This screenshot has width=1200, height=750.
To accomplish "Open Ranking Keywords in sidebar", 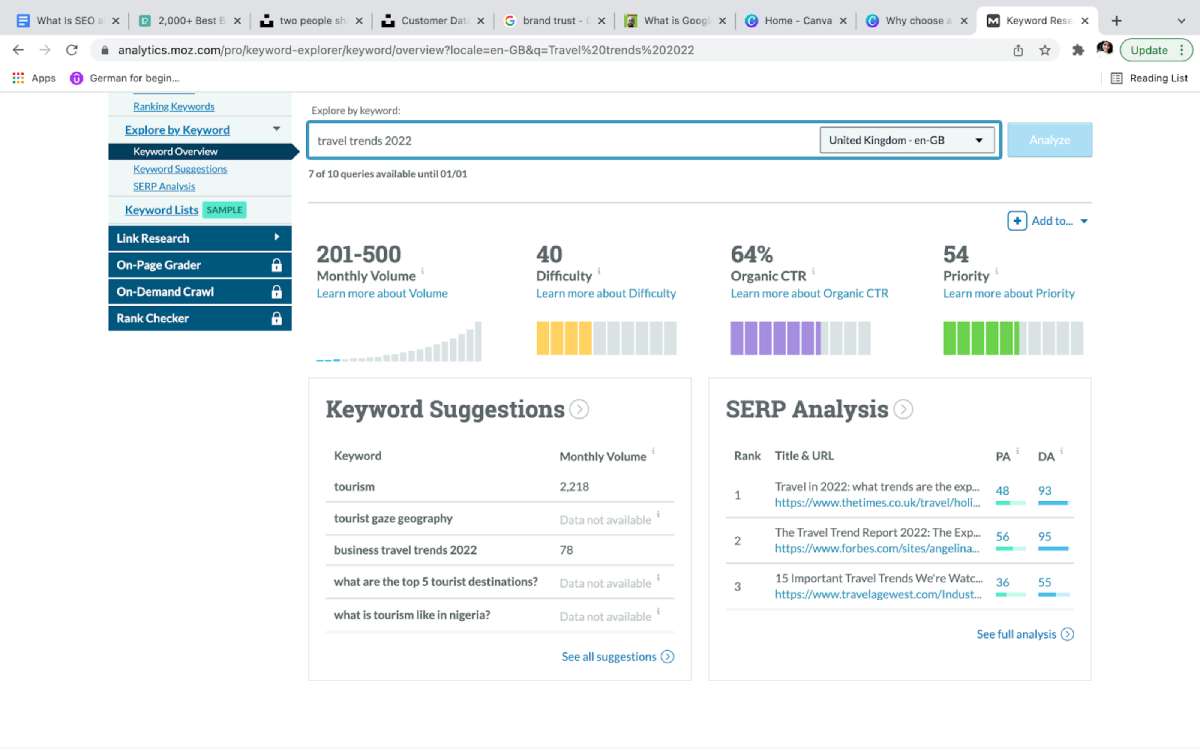I will click(174, 106).
